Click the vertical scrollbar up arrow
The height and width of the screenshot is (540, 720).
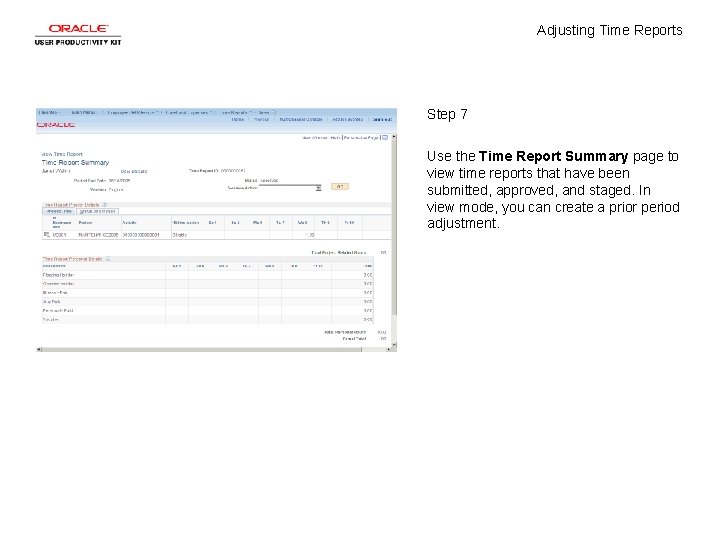point(394,137)
